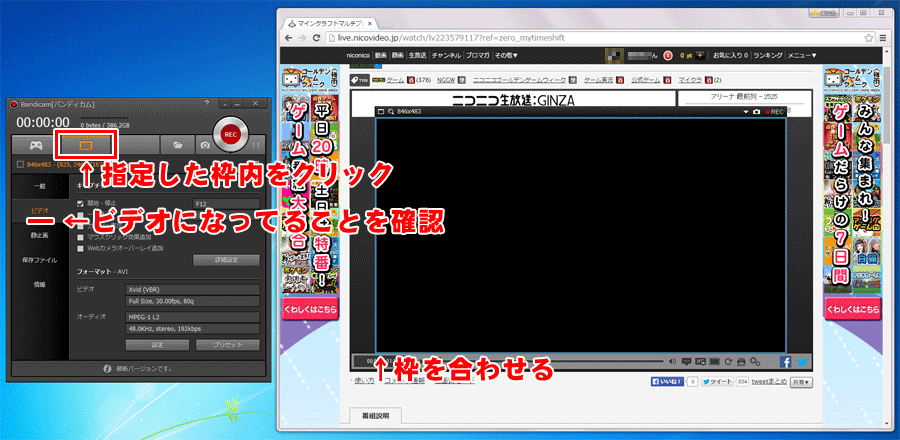Click the マイクラ tag link
The width and height of the screenshot is (900, 440).
tap(690, 80)
